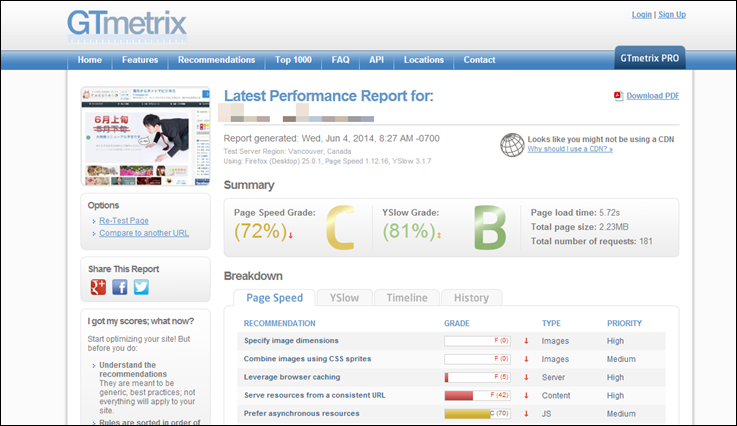
Task: Click the Re-Test Page link
Action: [124, 220]
